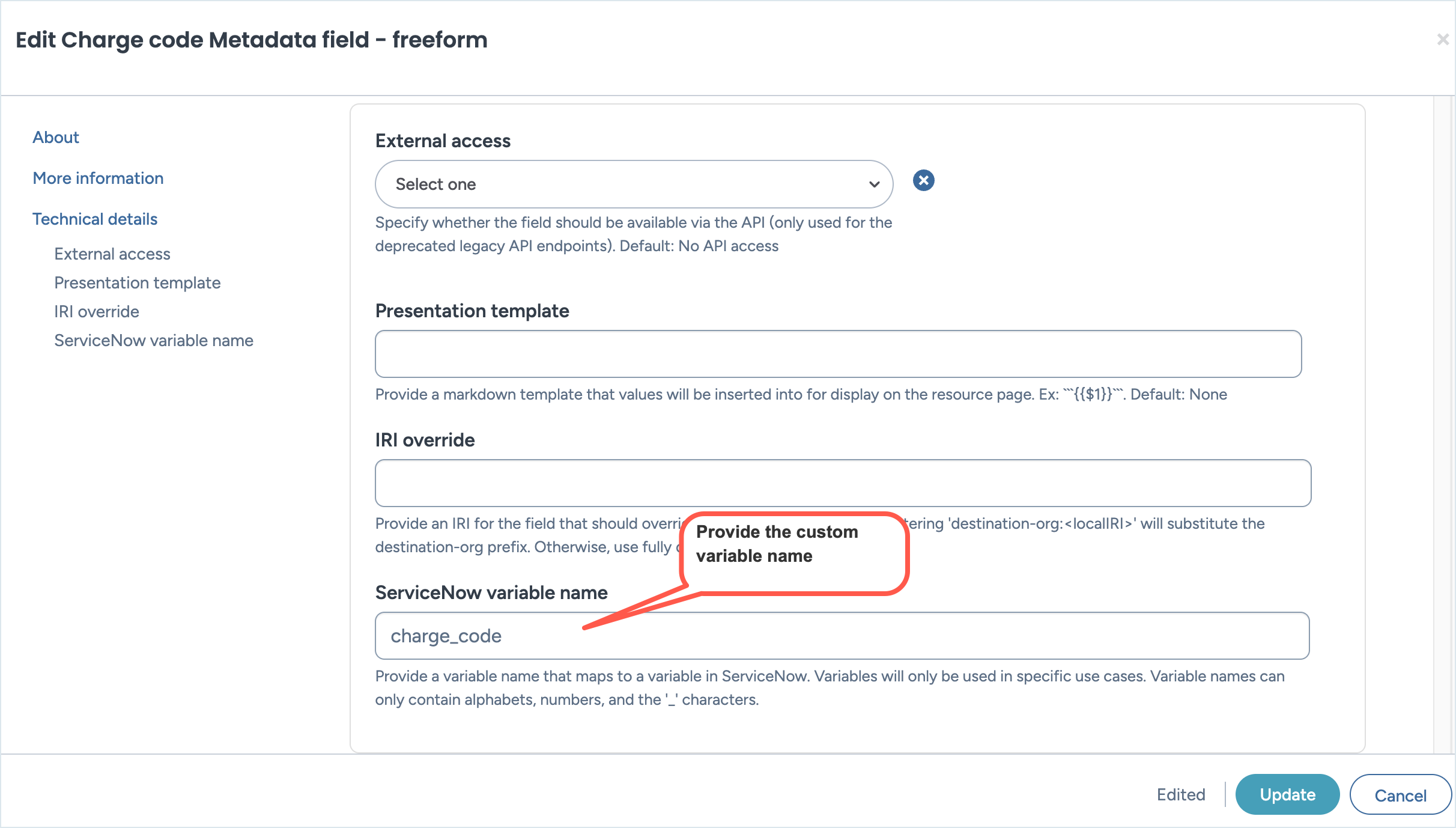Navigate to IRI override sub-item
This screenshot has width=1456, height=828.
[97, 311]
